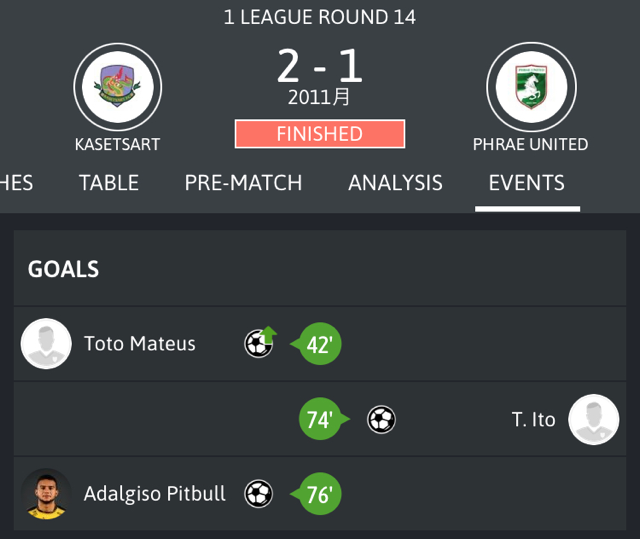
Task: Open Toto Mateus placeholder avatar
Action: 46,344
